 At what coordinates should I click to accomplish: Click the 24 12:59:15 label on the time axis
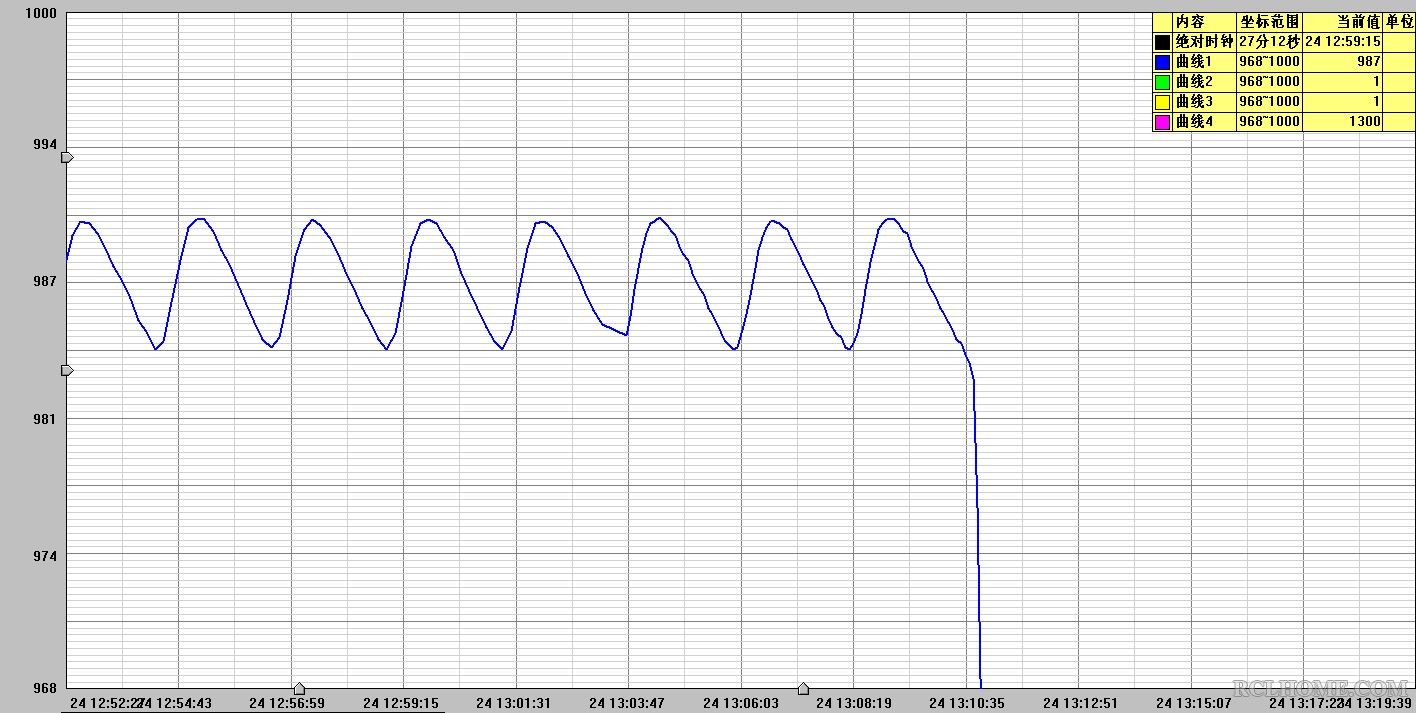401,703
